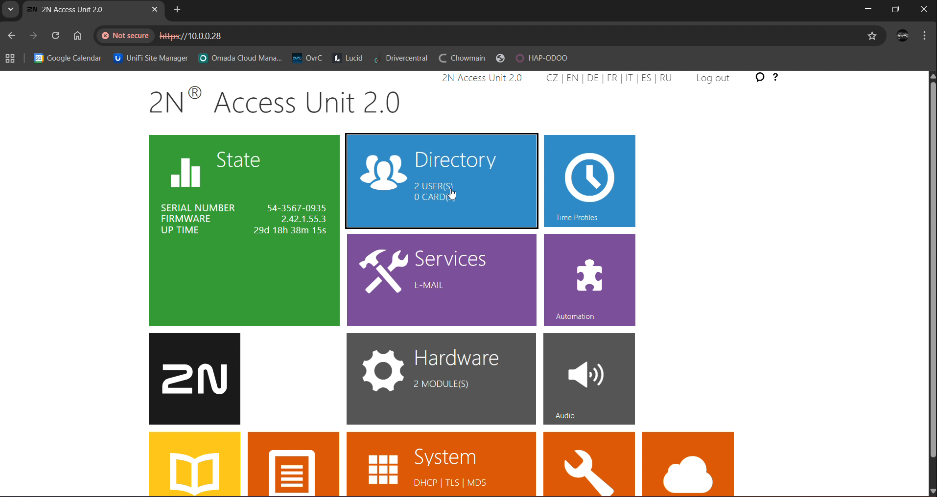The height and width of the screenshot is (497, 937).
Task: Open the State bar chart tile
Action: click(244, 230)
